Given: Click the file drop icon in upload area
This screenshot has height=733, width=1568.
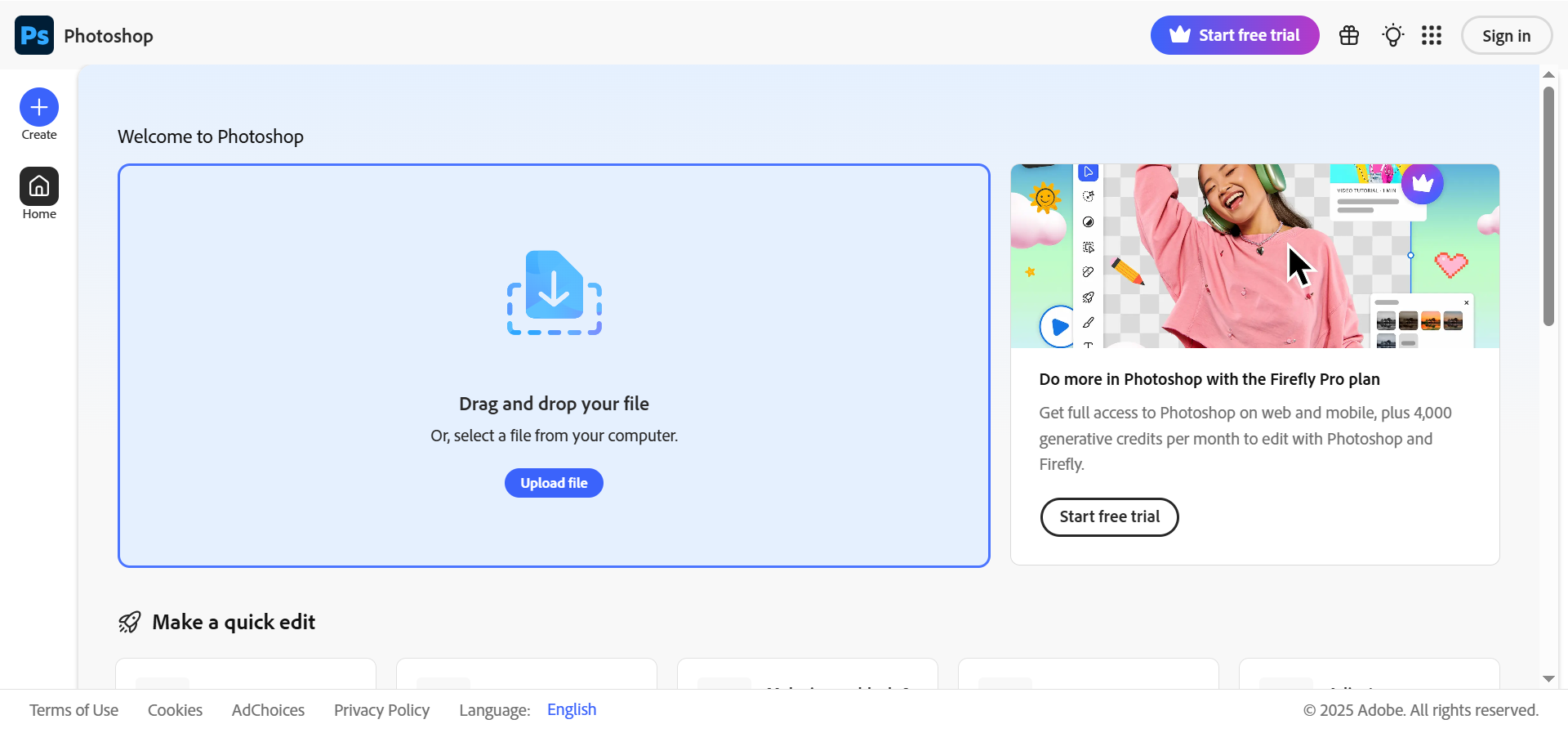Looking at the screenshot, I should coord(555,293).
